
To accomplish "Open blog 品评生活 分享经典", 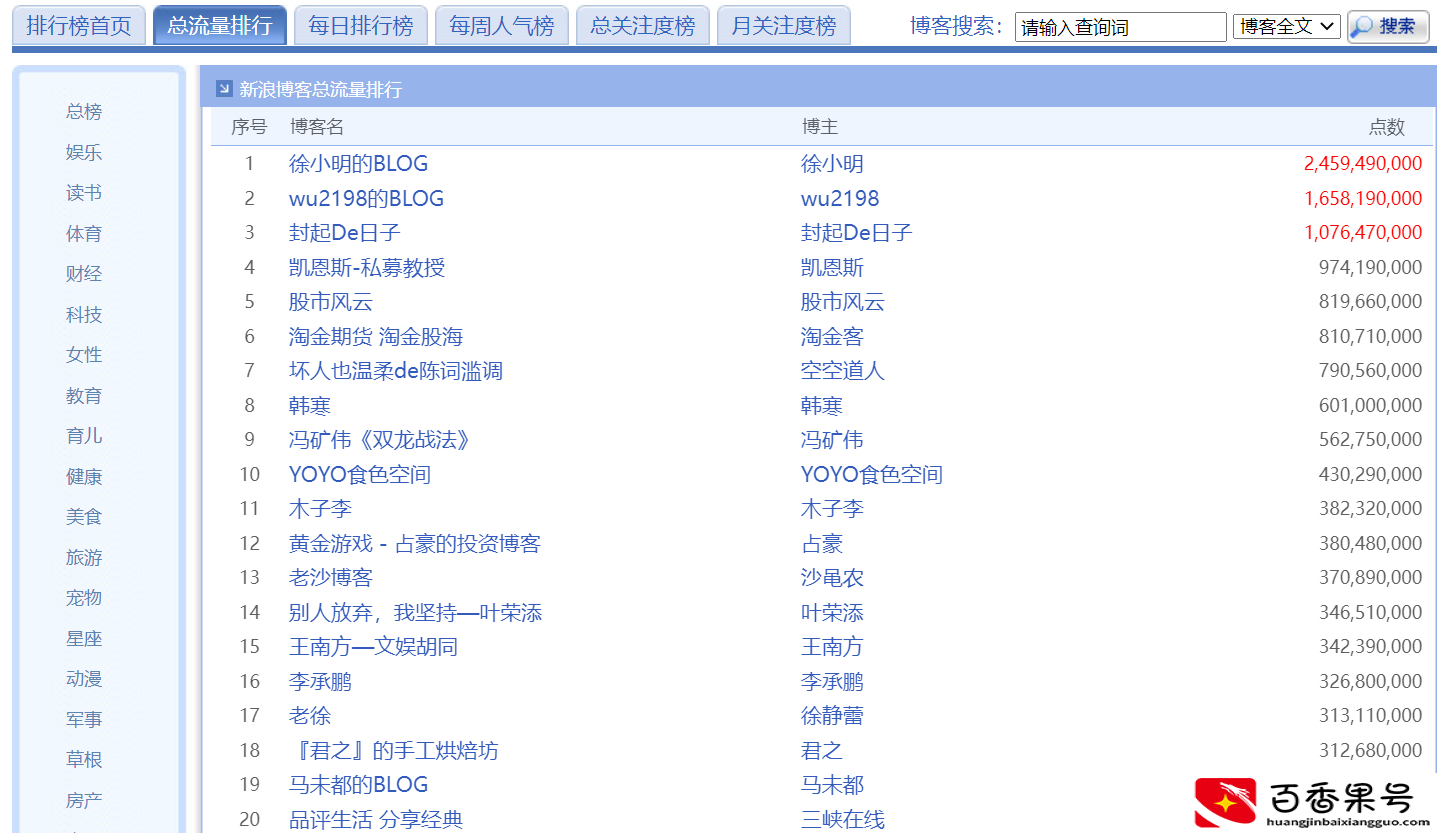I will pos(376,819).
